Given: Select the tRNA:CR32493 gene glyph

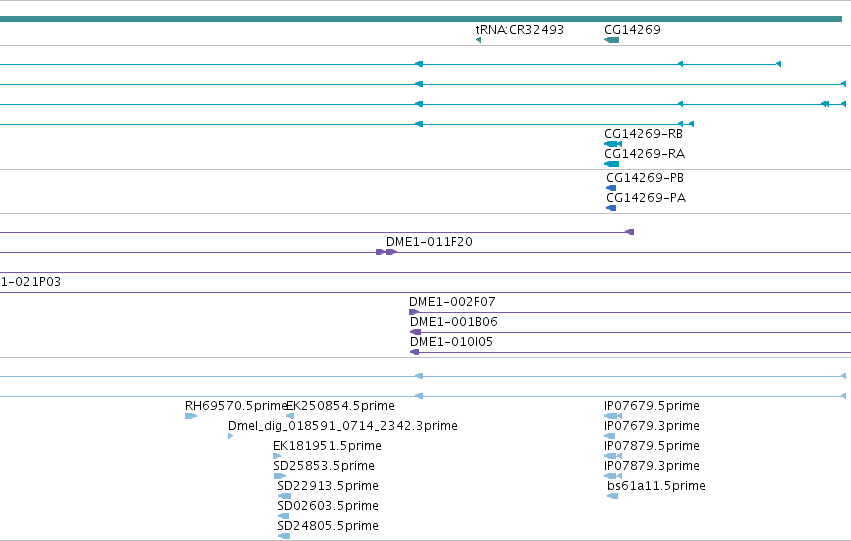Looking at the screenshot, I should point(478,40).
